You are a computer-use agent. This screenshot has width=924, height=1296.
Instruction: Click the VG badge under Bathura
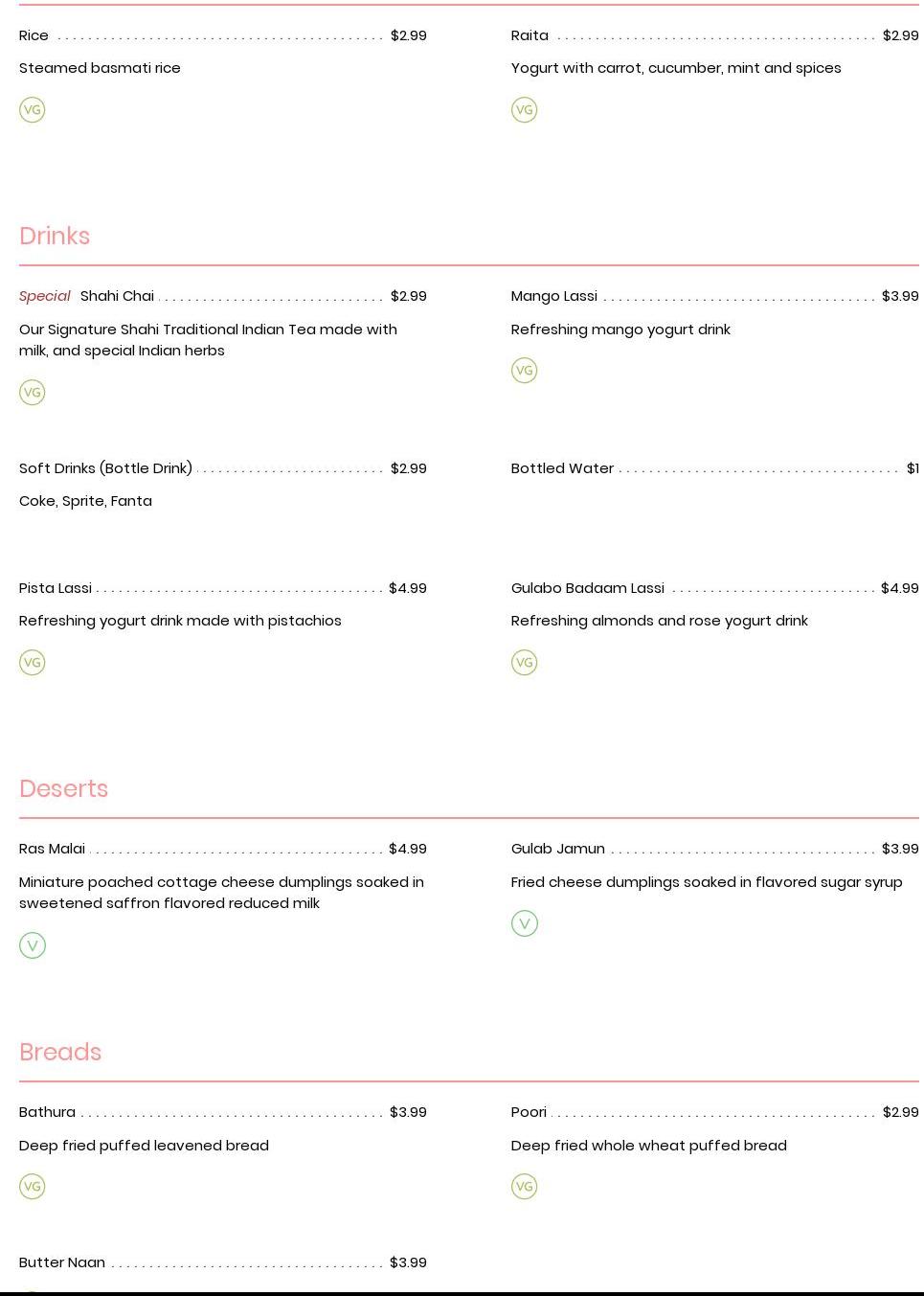33,1187
